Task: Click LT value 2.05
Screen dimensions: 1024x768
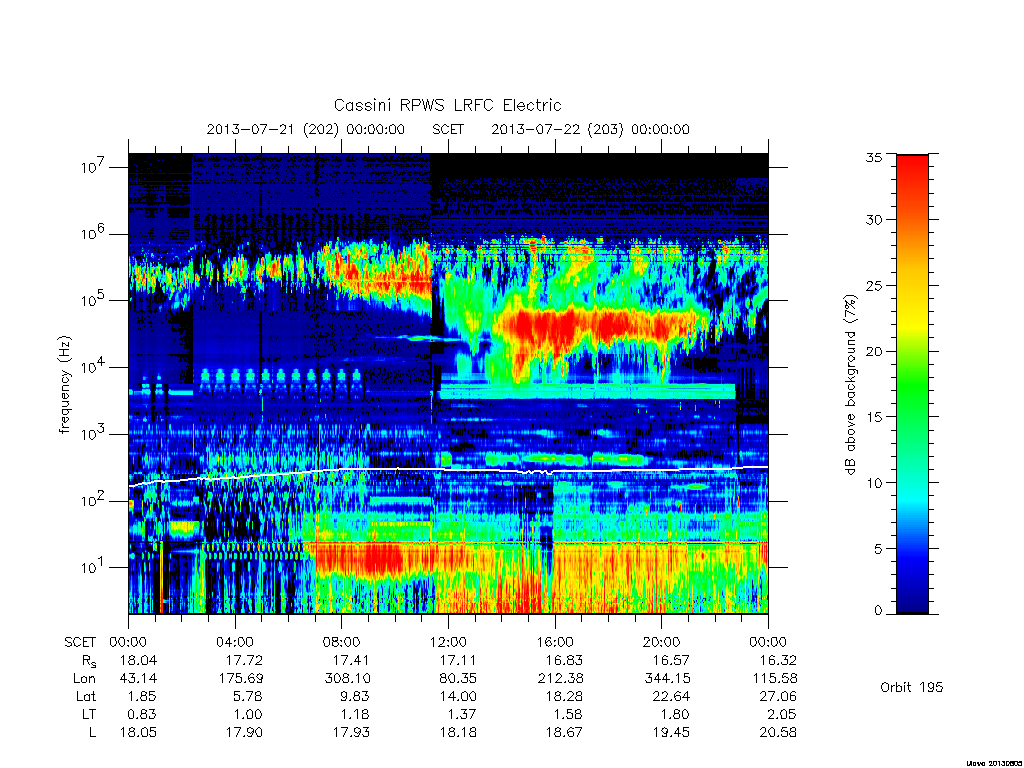Action: pos(782,714)
